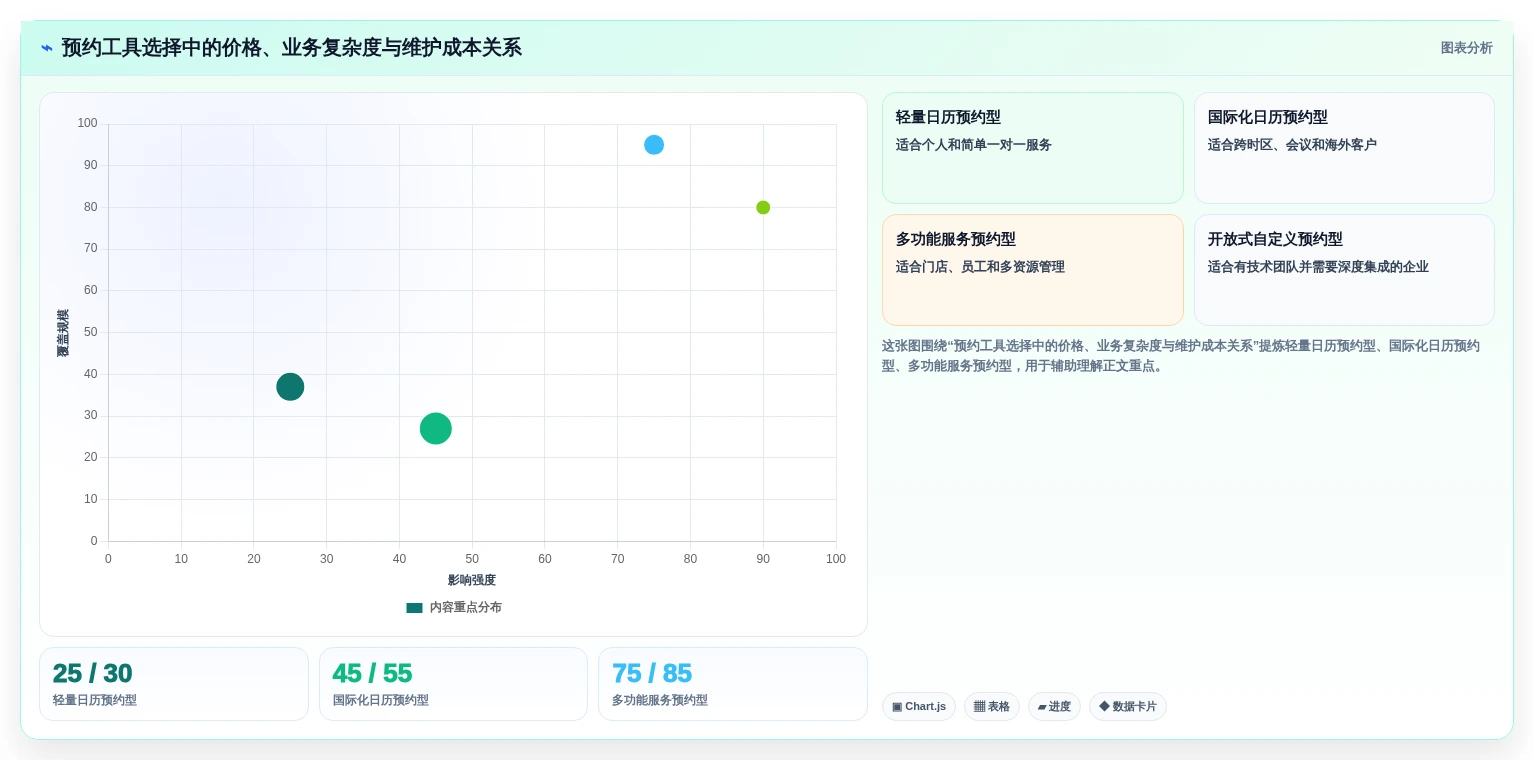Click the chart title 预约工具选择中的价格
Screen dimensions: 1534x760
pos(292,48)
